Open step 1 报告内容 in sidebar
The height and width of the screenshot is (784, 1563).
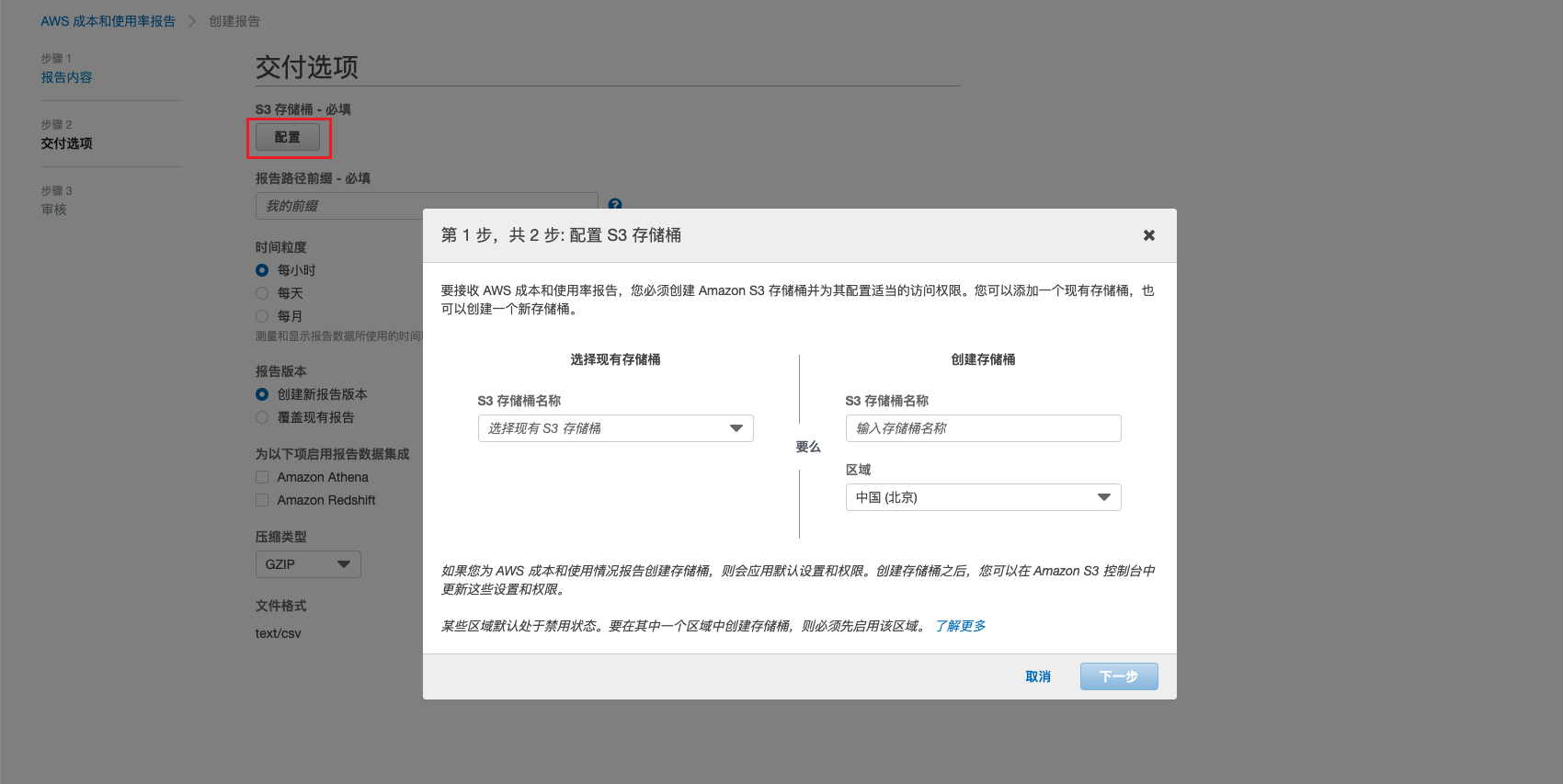[x=66, y=77]
